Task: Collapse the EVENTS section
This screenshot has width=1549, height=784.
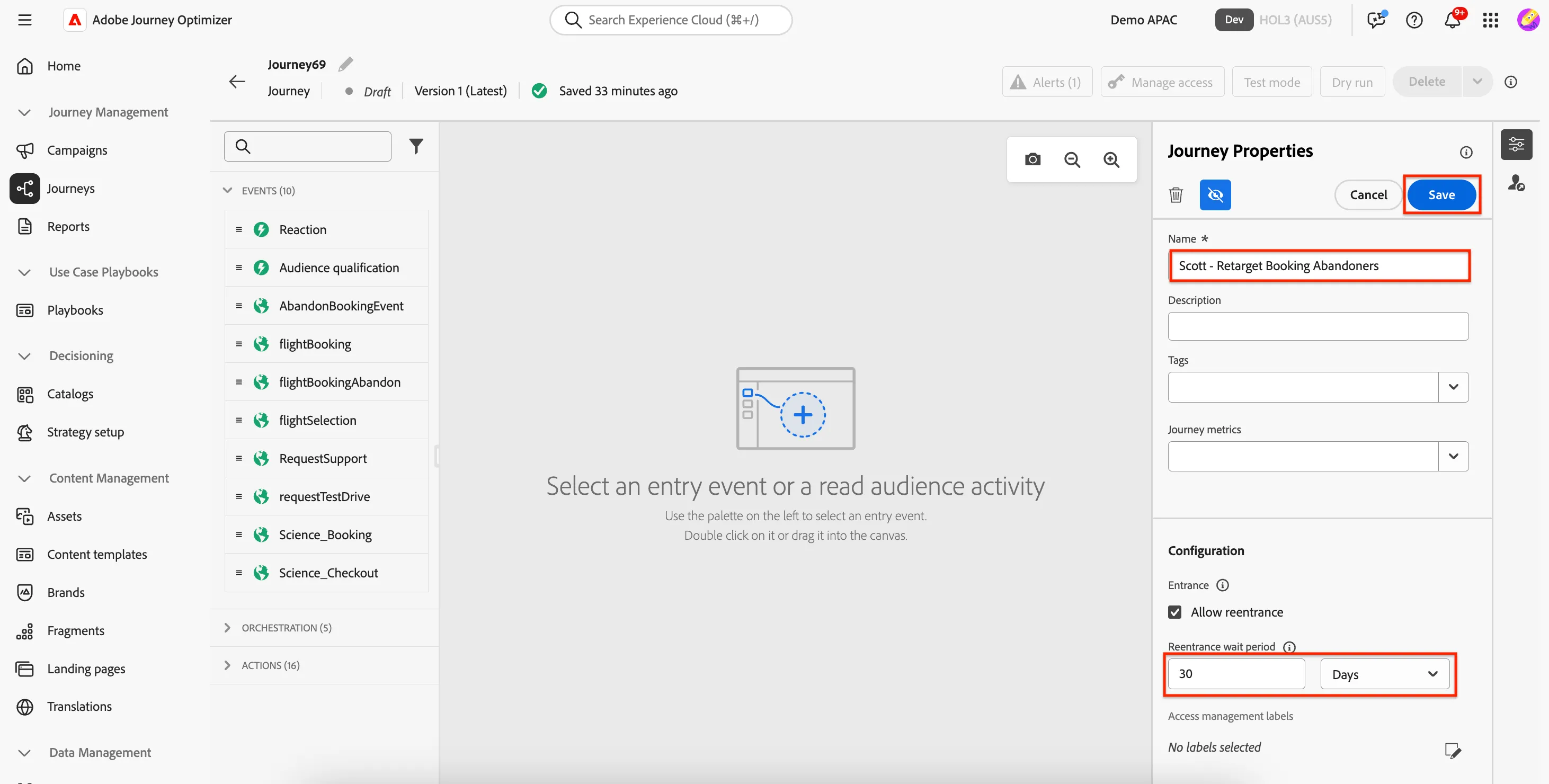Action: click(227, 191)
